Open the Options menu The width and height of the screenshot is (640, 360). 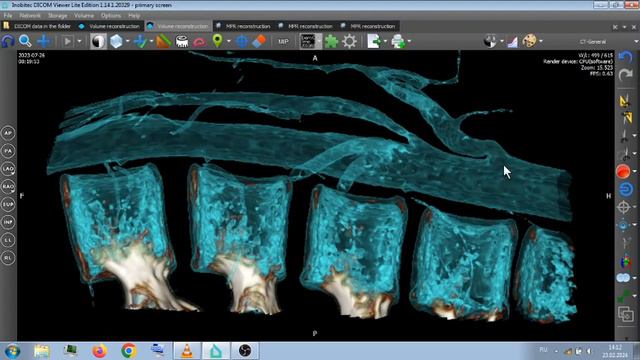pos(111,16)
